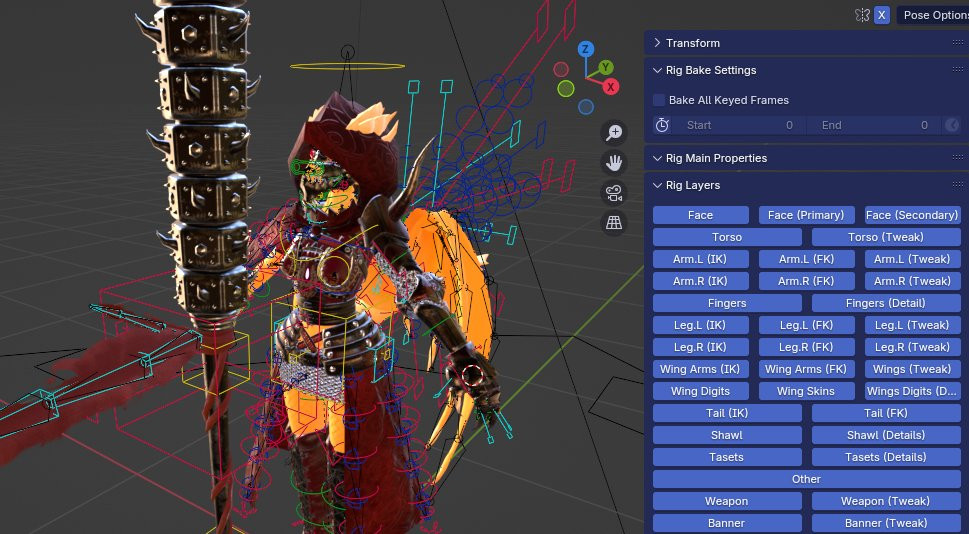Click Leg.R (FK) layer button
This screenshot has width=969, height=534.
pyautogui.click(x=806, y=347)
